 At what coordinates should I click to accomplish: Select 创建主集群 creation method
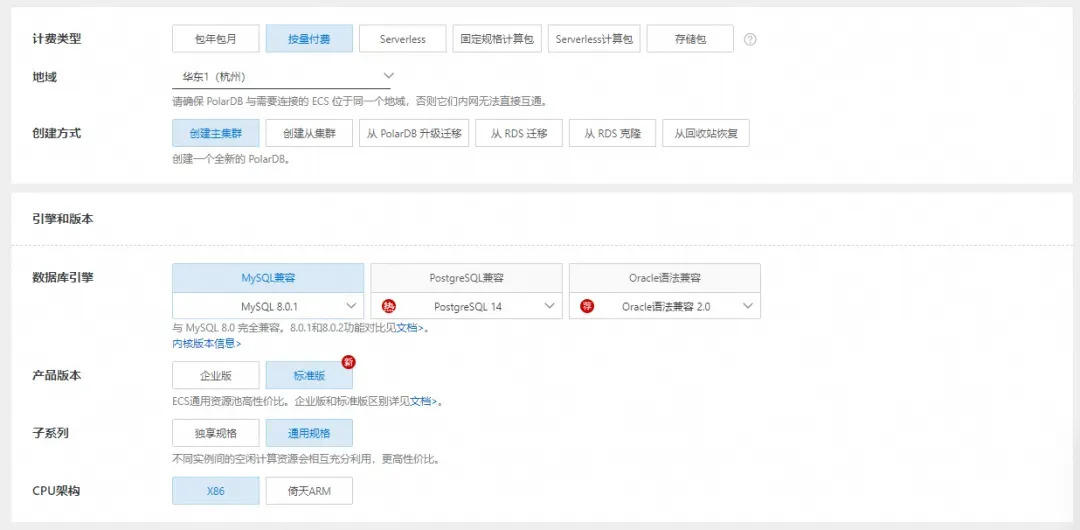click(x=216, y=133)
